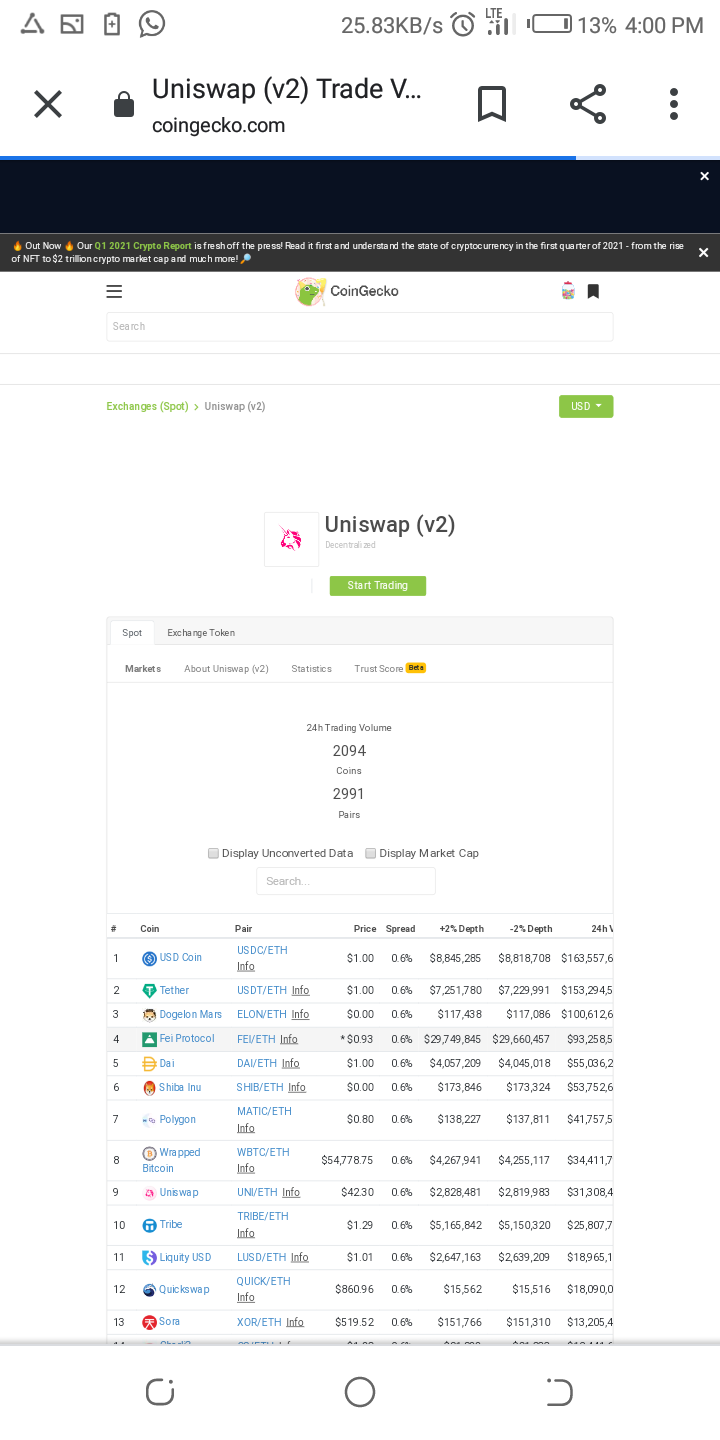Tap the Android back button
The image size is (720, 1440).
pos(559,1392)
